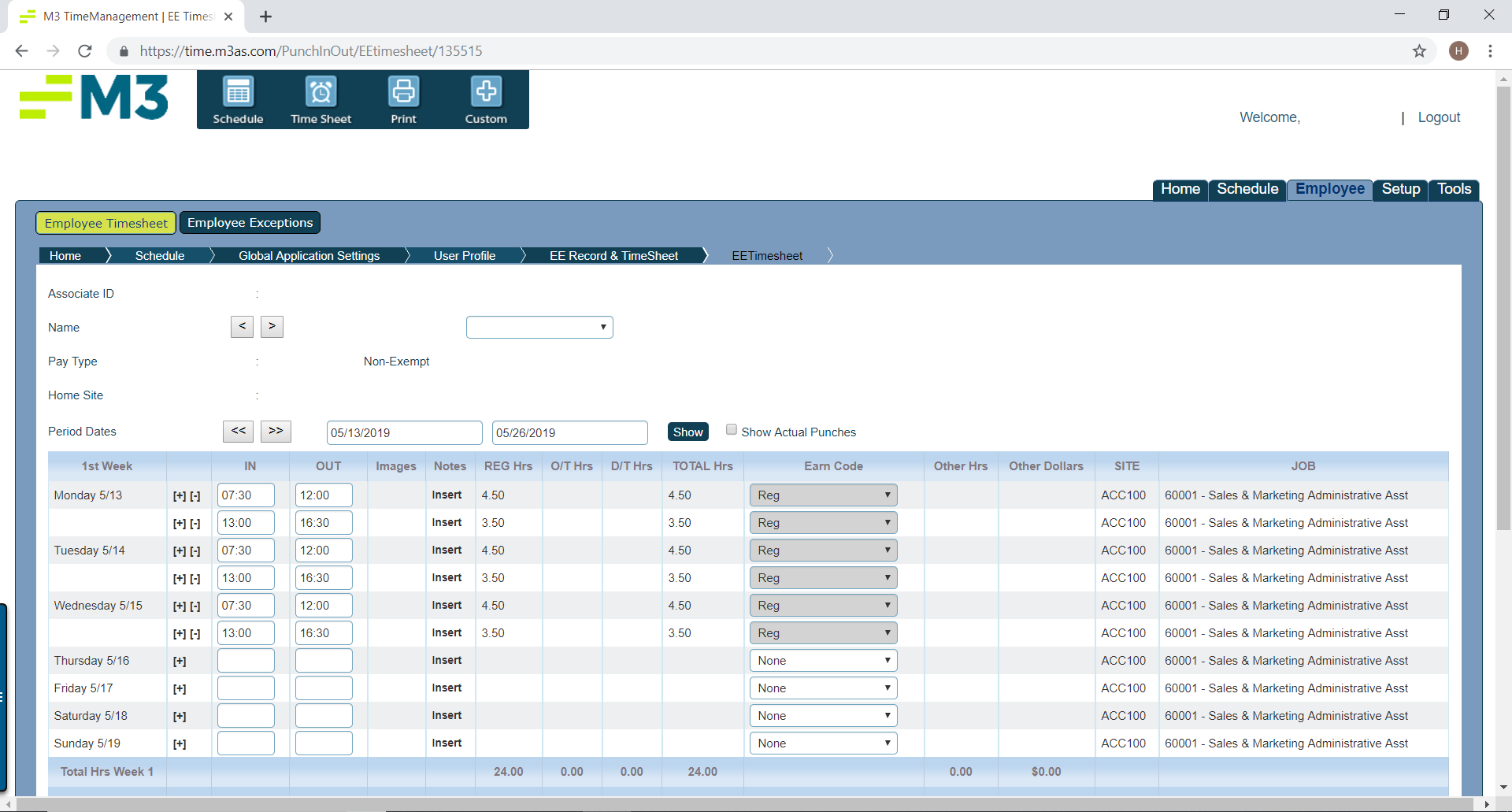This screenshot has height=812, width=1512.
Task: Advance to next pay period
Action: coord(276,431)
